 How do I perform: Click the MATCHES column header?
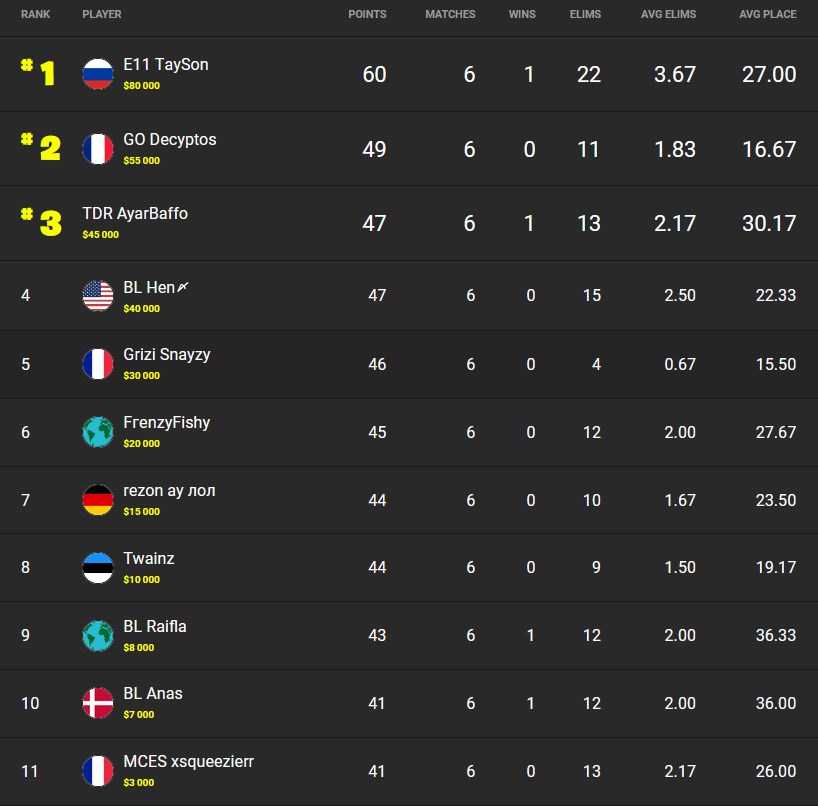(x=450, y=15)
